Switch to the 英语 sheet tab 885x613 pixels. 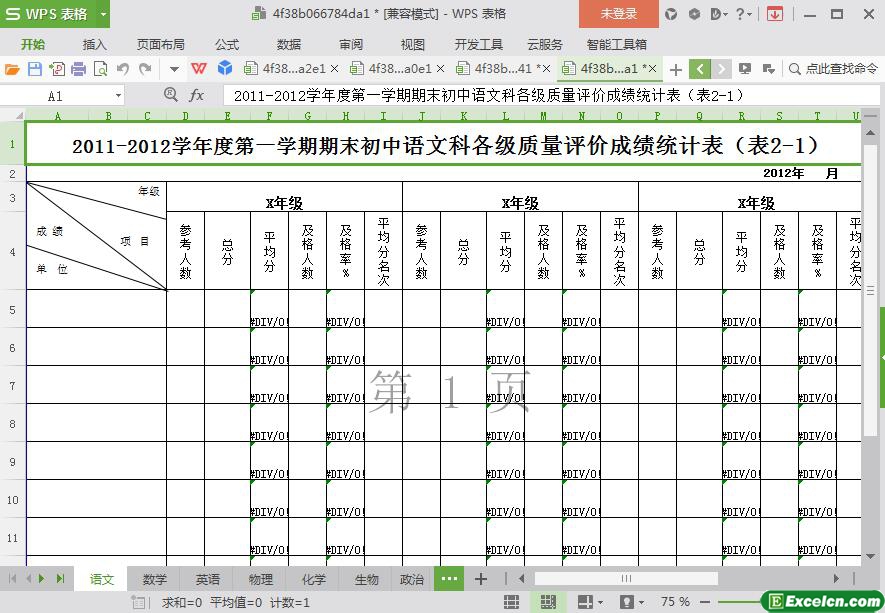coord(207,579)
